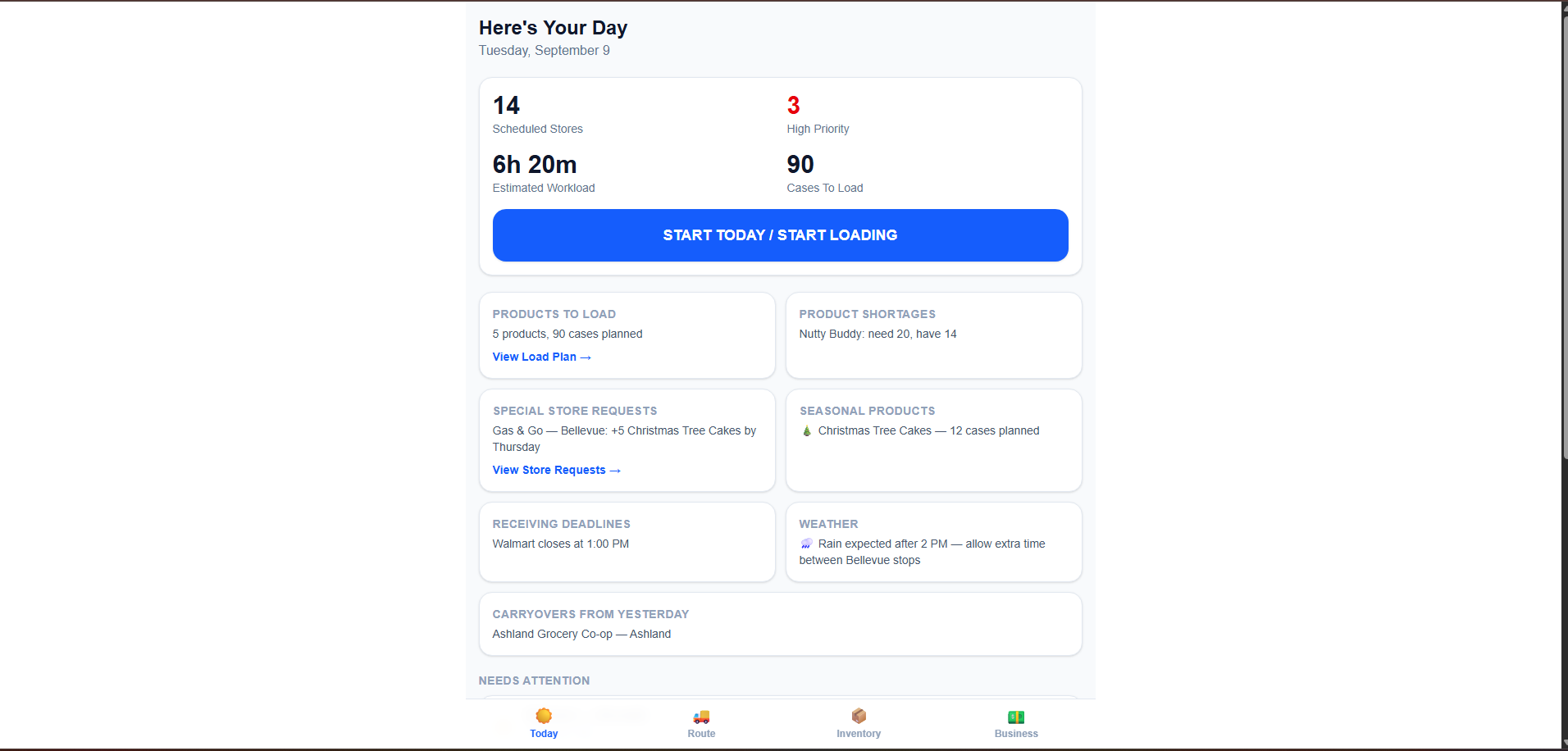Click the Weather card title
The width and height of the screenshot is (1568, 751).
(x=828, y=524)
